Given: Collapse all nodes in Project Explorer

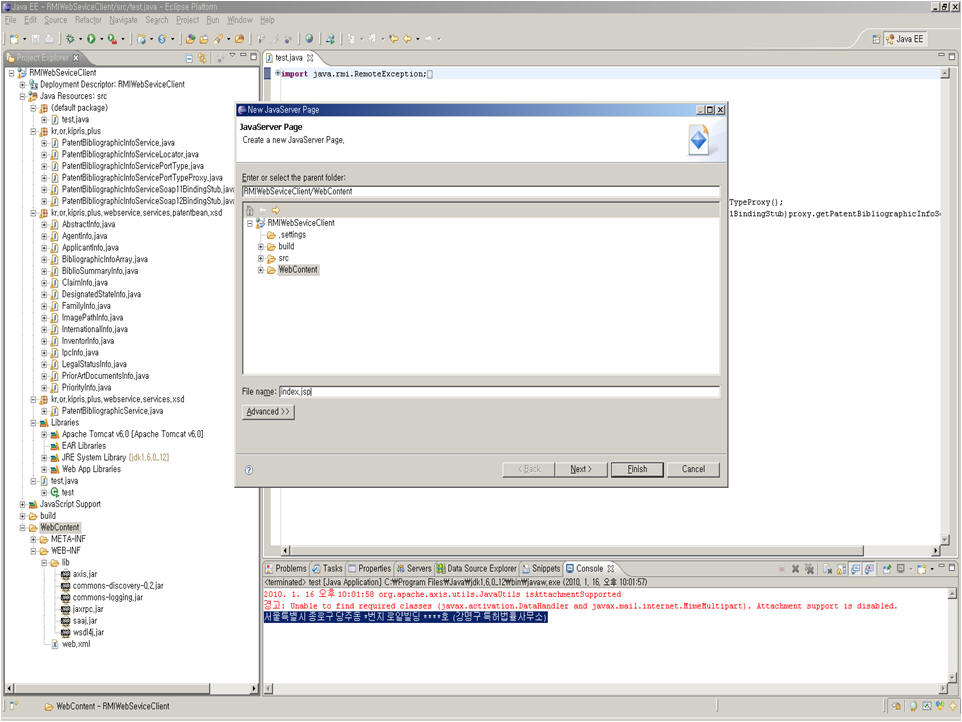Looking at the screenshot, I should 189,58.
